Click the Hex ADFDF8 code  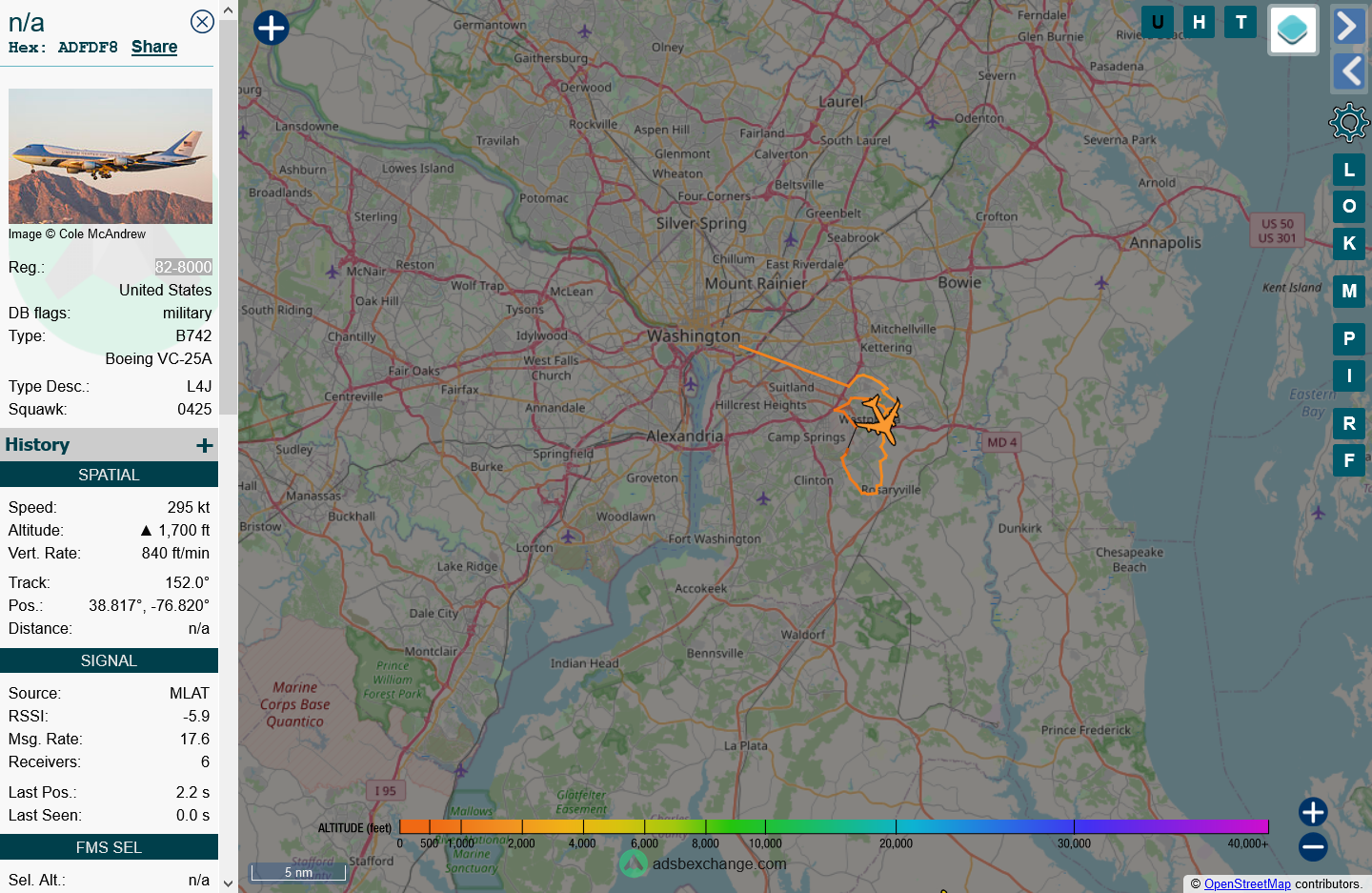[x=88, y=48]
